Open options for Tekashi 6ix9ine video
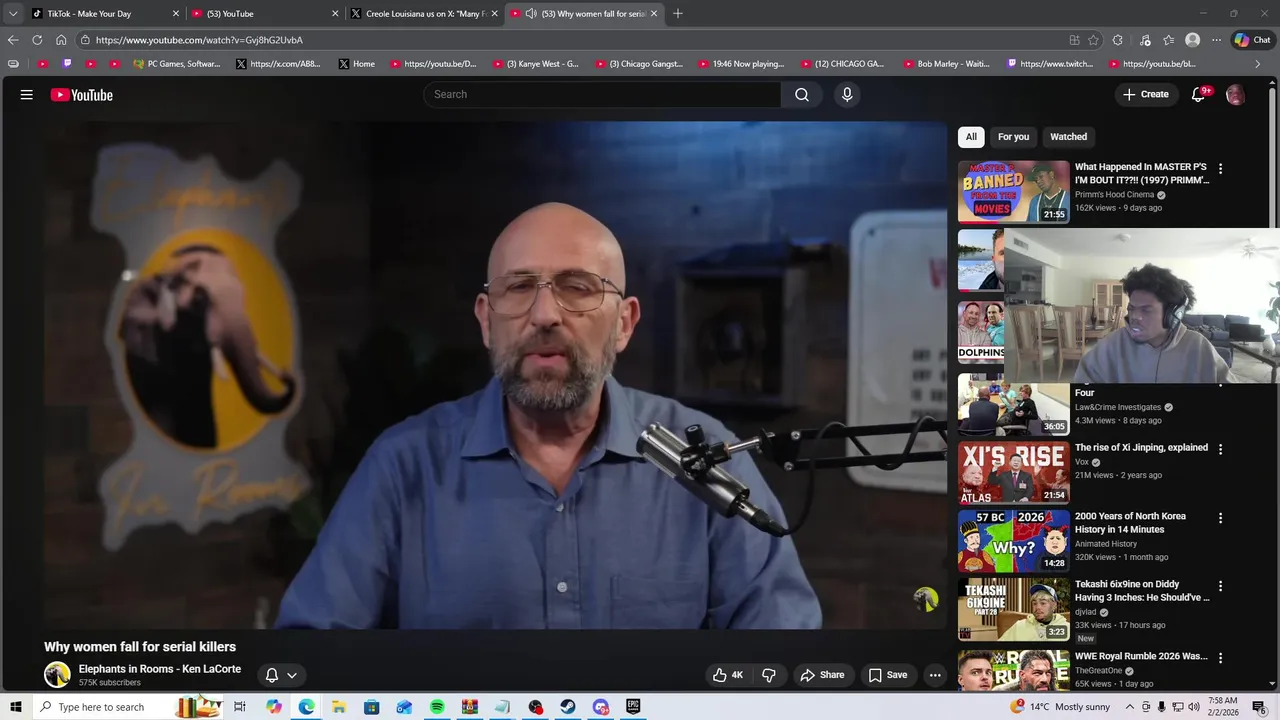This screenshot has height=720, width=1280. pyautogui.click(x=1220, y=586)
